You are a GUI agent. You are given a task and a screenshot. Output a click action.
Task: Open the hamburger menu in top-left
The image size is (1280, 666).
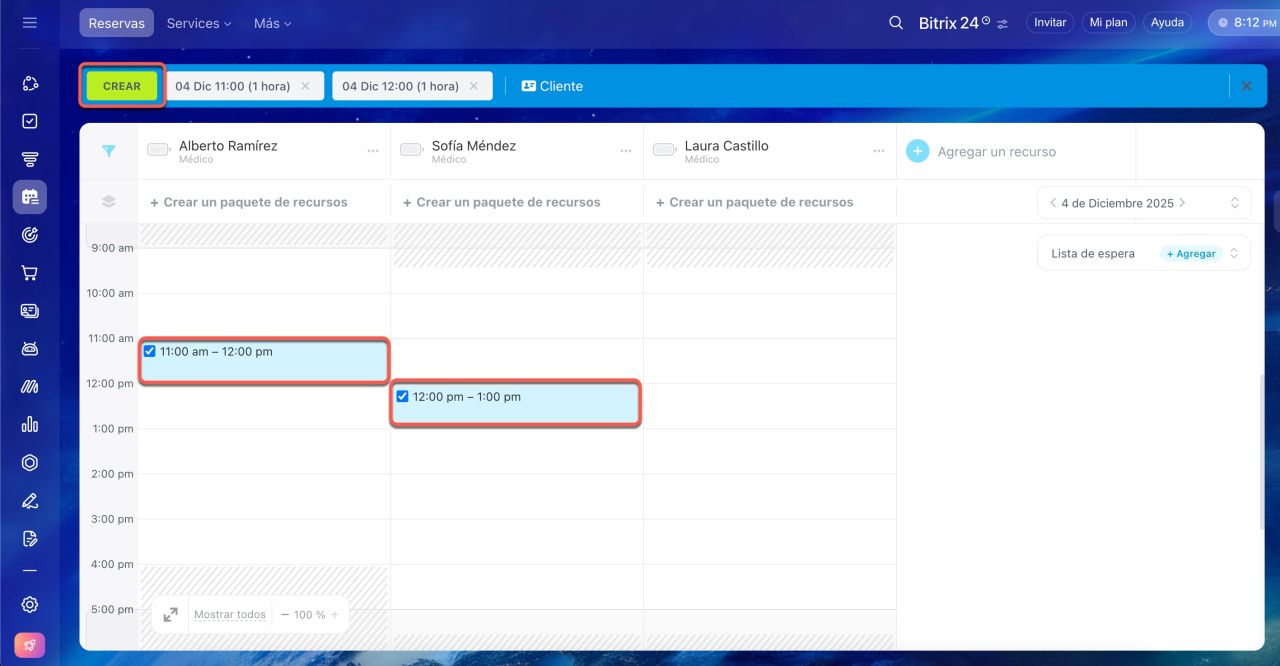pos(30,22)
